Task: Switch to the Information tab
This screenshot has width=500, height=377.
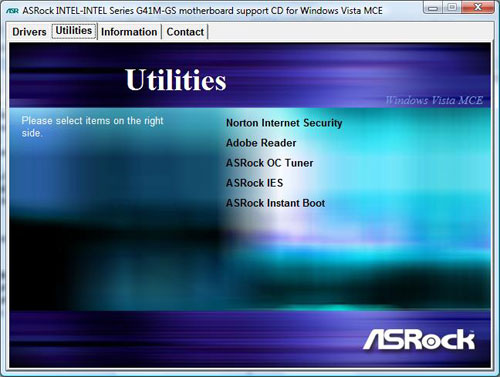Action: click(x=129, y=32)
